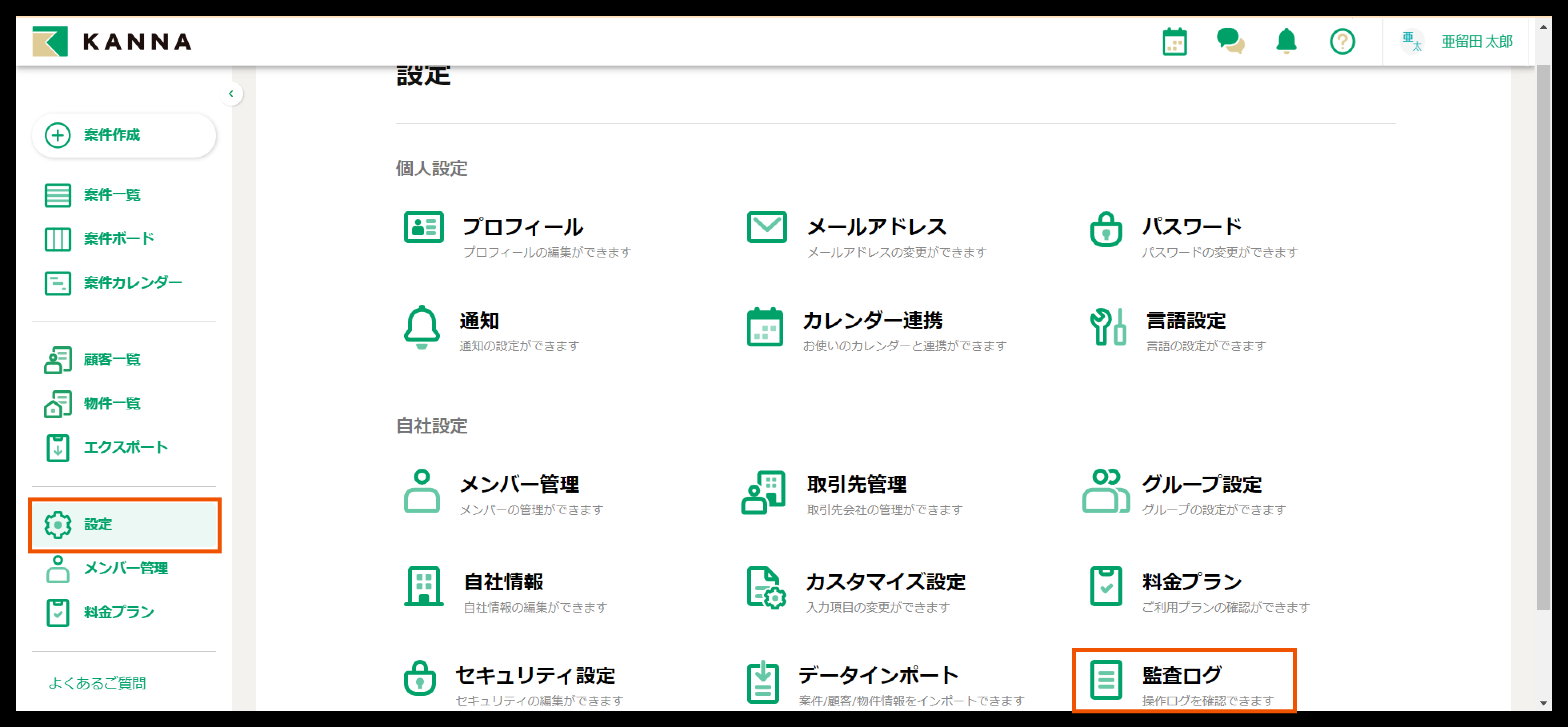Click the カレンダー連携 calendar icon

click(765, 327)
